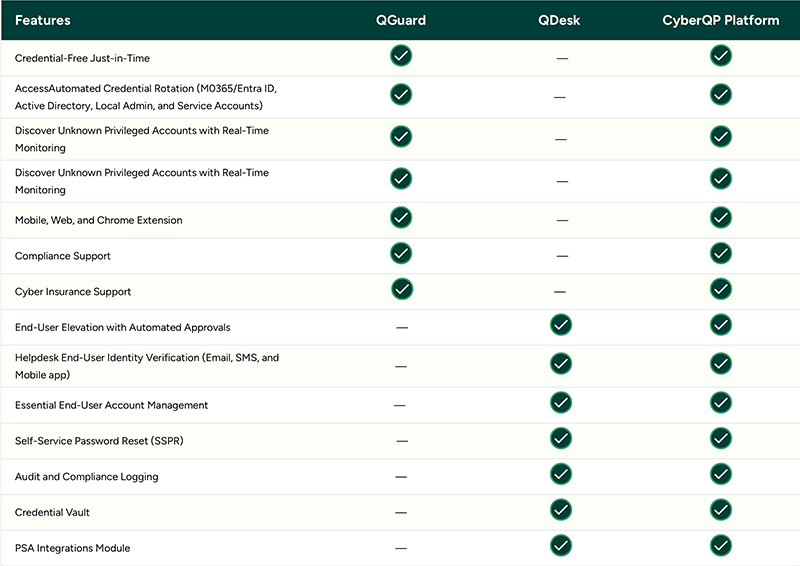Click QGuard dash for PSA Integrations Module
Screen dimensions: 800x566
[401, 548]
